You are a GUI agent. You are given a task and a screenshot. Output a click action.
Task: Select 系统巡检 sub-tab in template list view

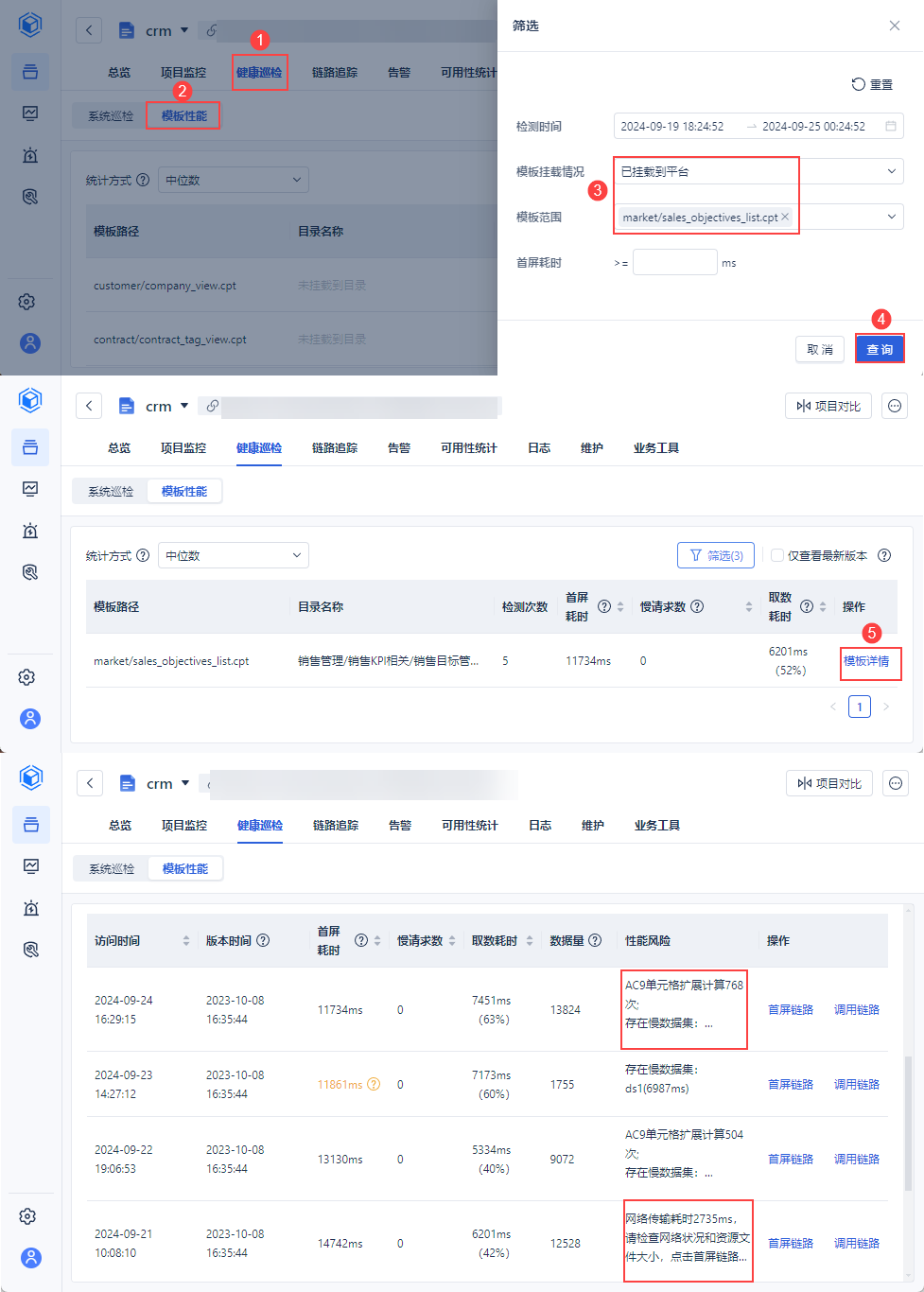click(111, 491)
